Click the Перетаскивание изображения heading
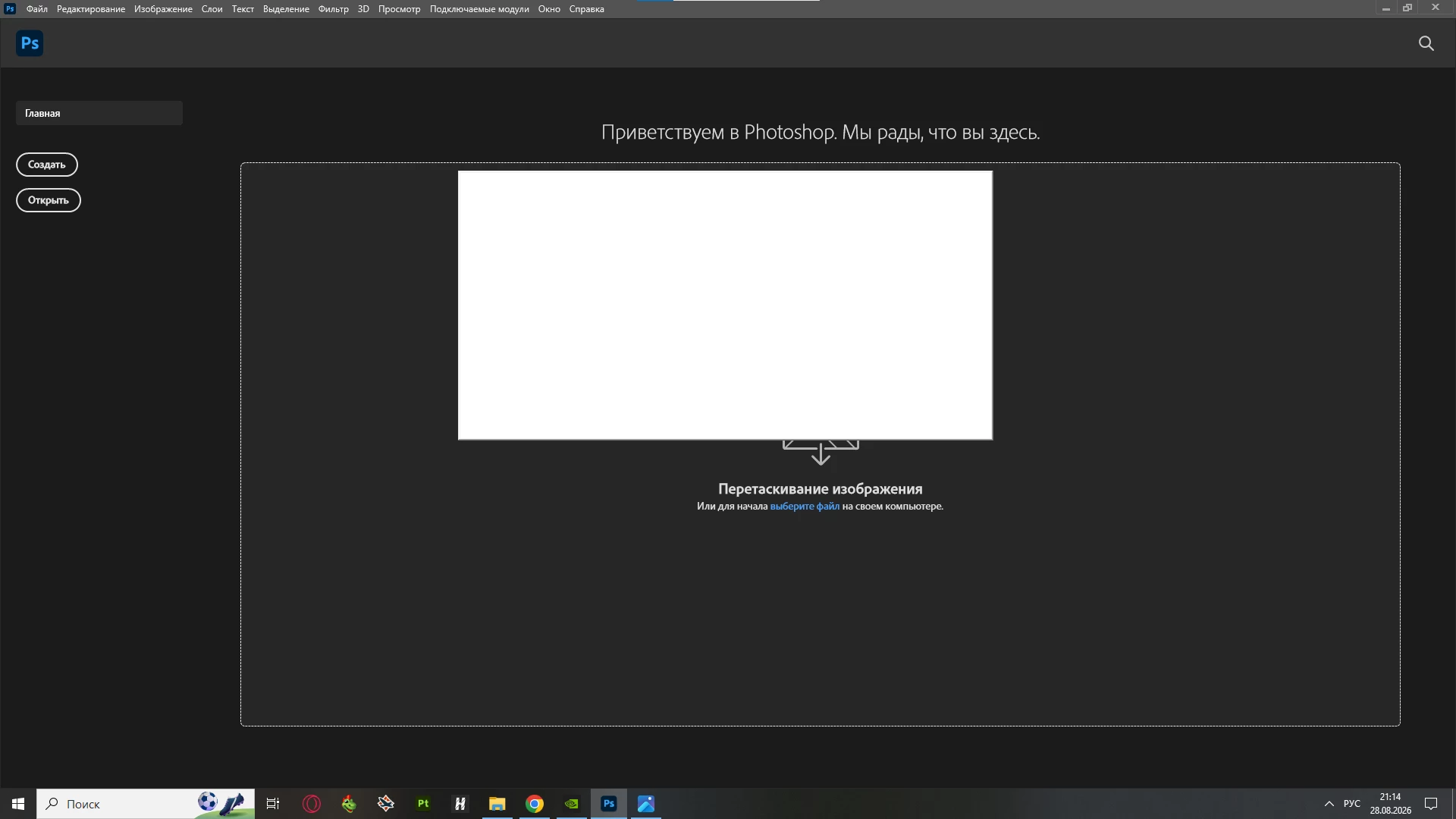1456x819 pixels. tap(821, 489)
